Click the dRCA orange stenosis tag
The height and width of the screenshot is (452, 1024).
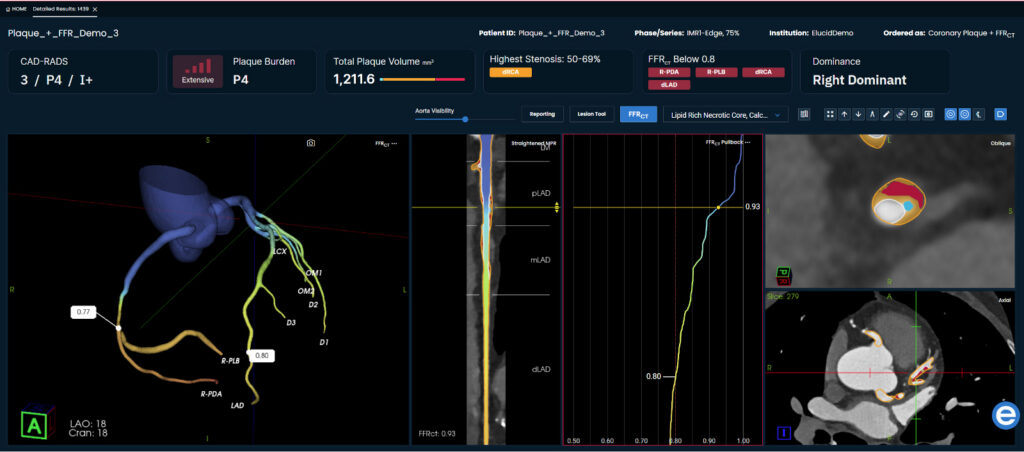510,73
